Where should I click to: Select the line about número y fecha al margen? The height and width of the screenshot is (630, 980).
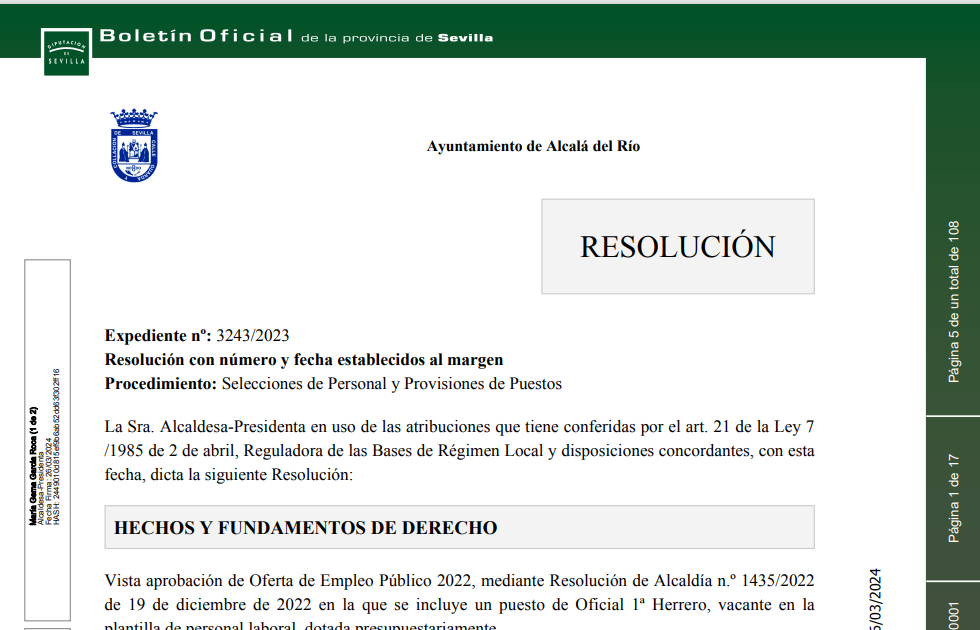(304, 359)
